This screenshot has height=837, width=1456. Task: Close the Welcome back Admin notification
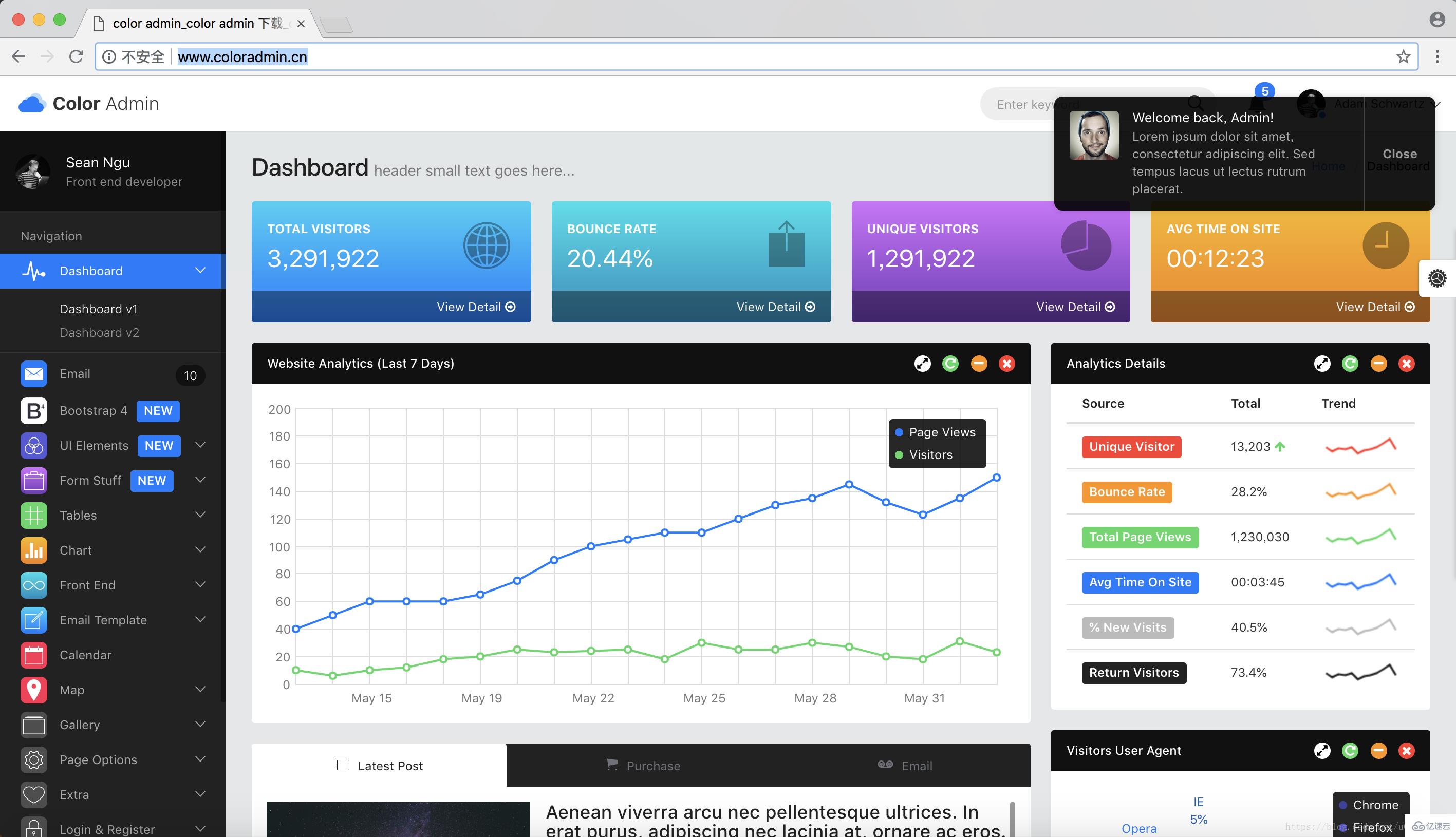1400,153
